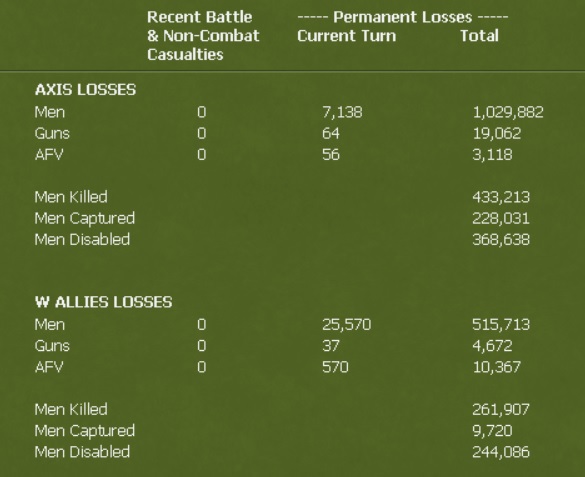Click Allies Men Disabled value 244,086

click(501, 452)
